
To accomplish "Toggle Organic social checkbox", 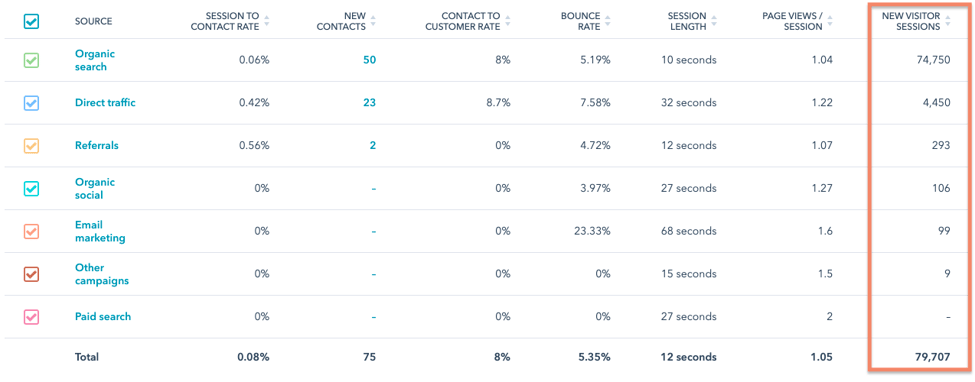I will click(31, 189).
